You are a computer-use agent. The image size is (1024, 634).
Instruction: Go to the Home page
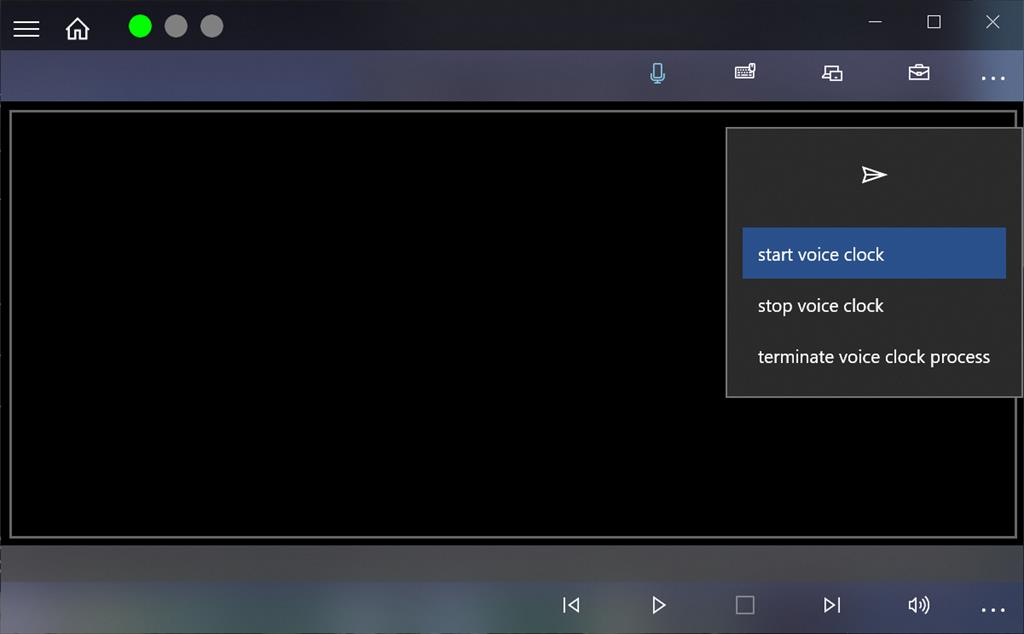[x=77, y=28]
